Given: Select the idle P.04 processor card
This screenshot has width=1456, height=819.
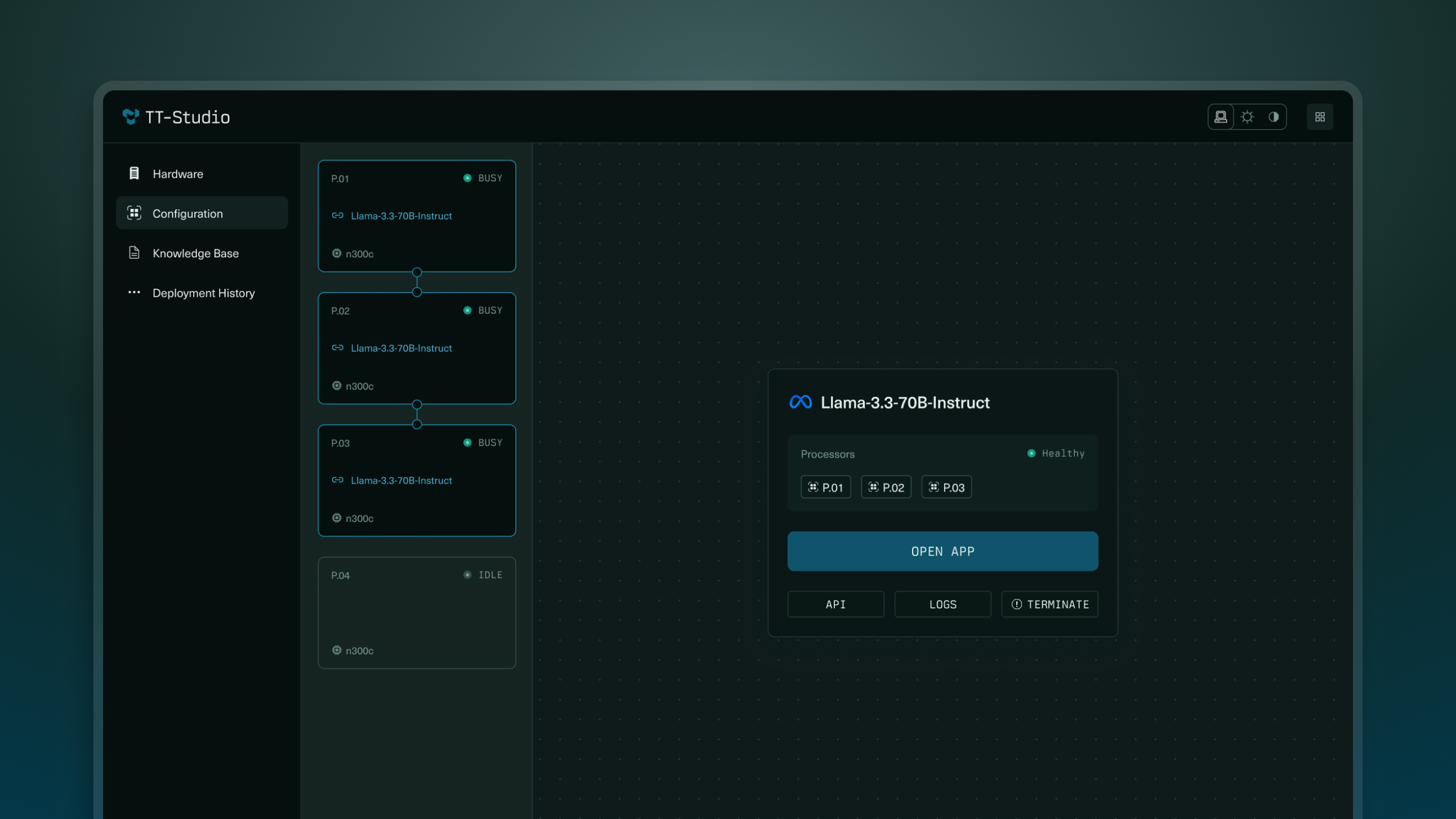Looking at the screenshot, I should pos(417,612).
